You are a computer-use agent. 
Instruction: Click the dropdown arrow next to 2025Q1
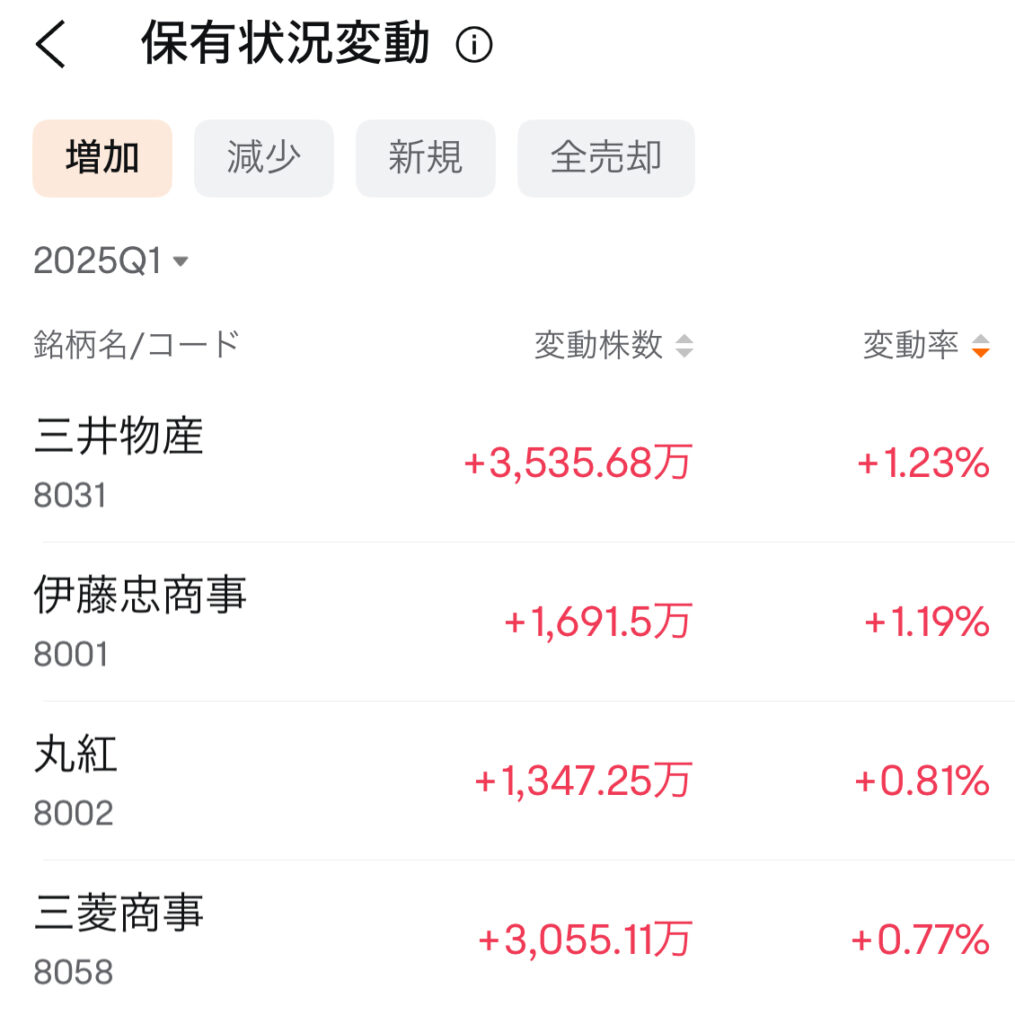[x=181, y=262]
